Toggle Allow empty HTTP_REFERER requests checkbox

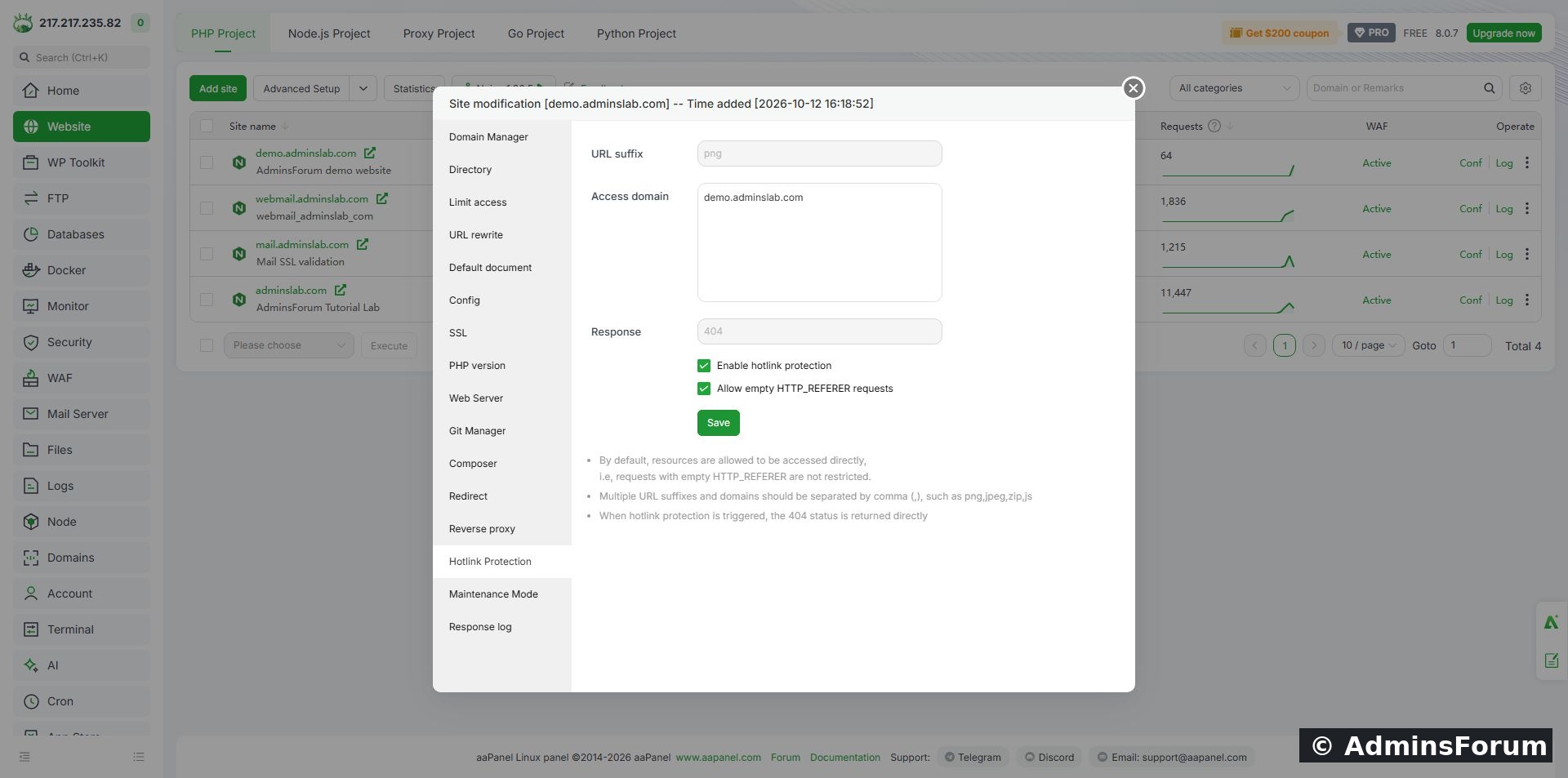[x=704, y=389]
